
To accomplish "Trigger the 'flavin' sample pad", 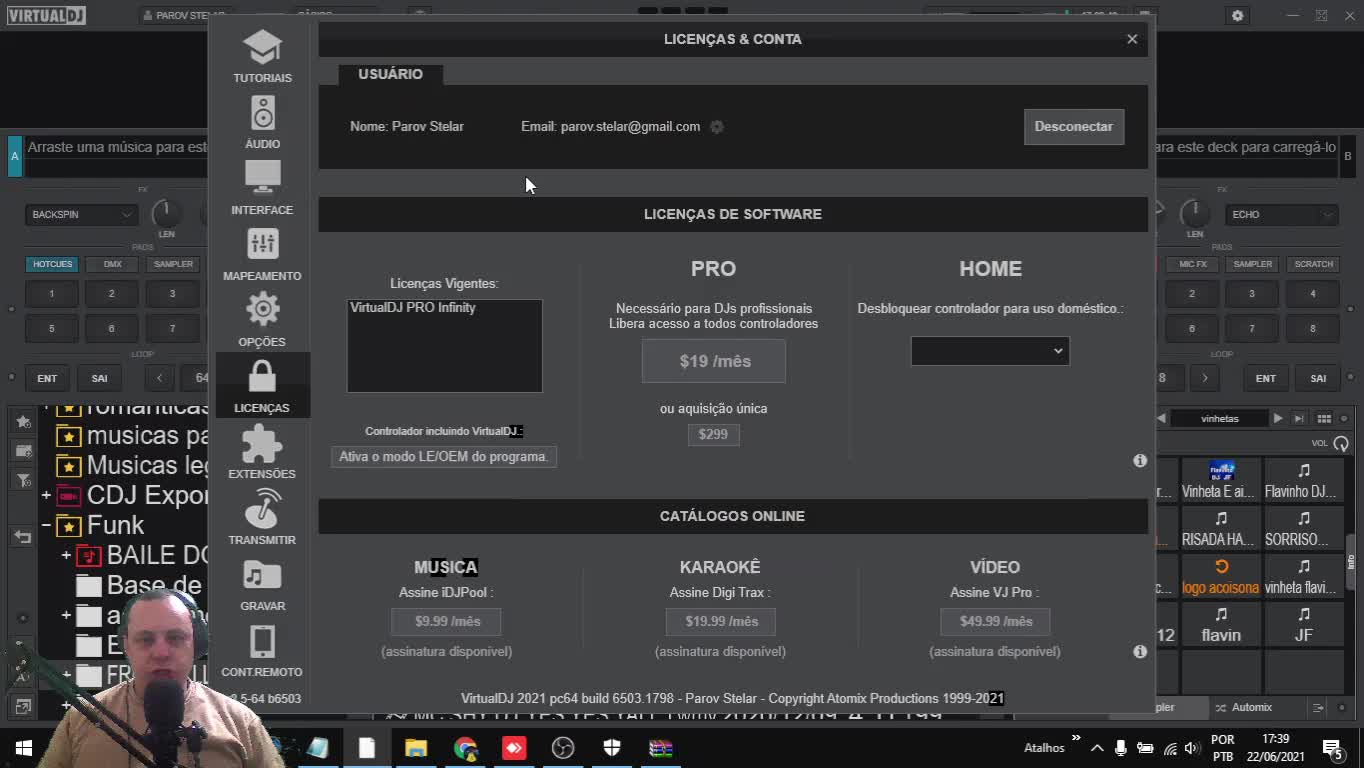I will click(1220, 626).
